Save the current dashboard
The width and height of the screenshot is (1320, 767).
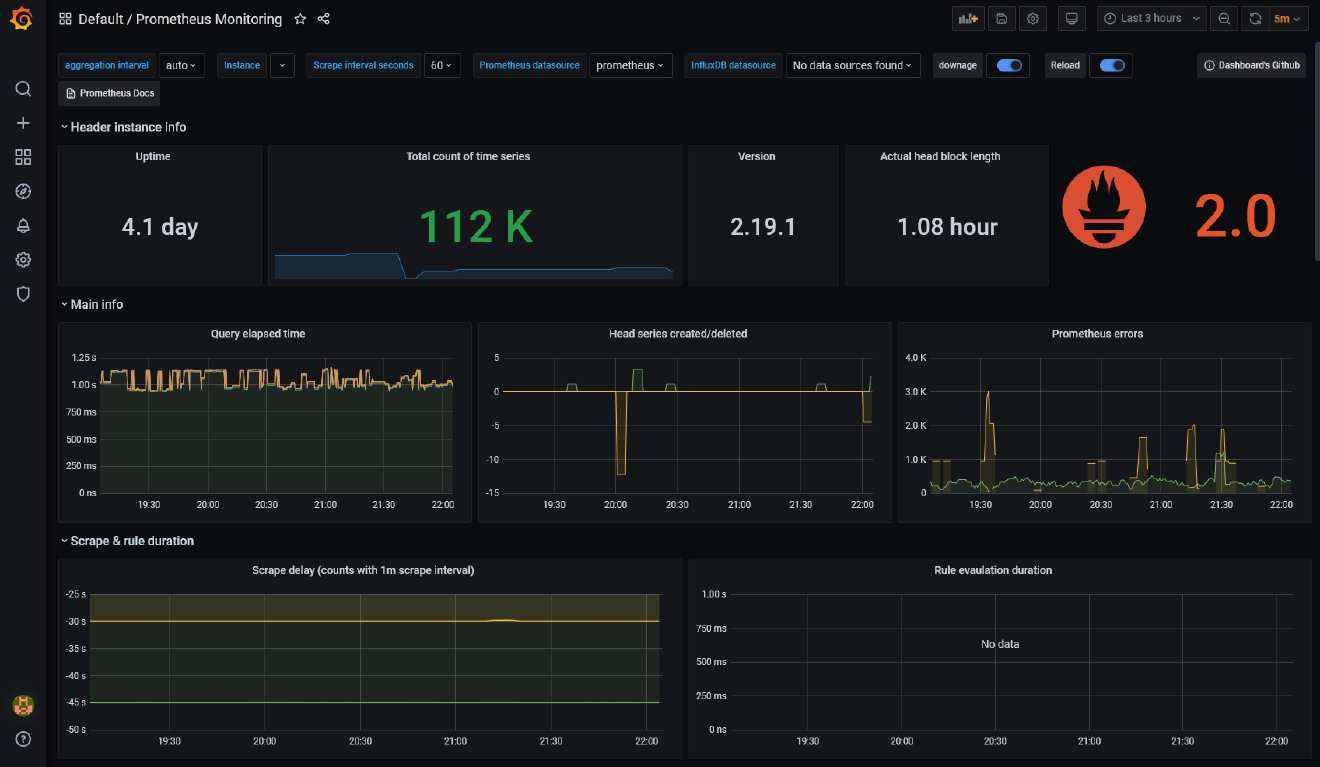pos(1001,18)
